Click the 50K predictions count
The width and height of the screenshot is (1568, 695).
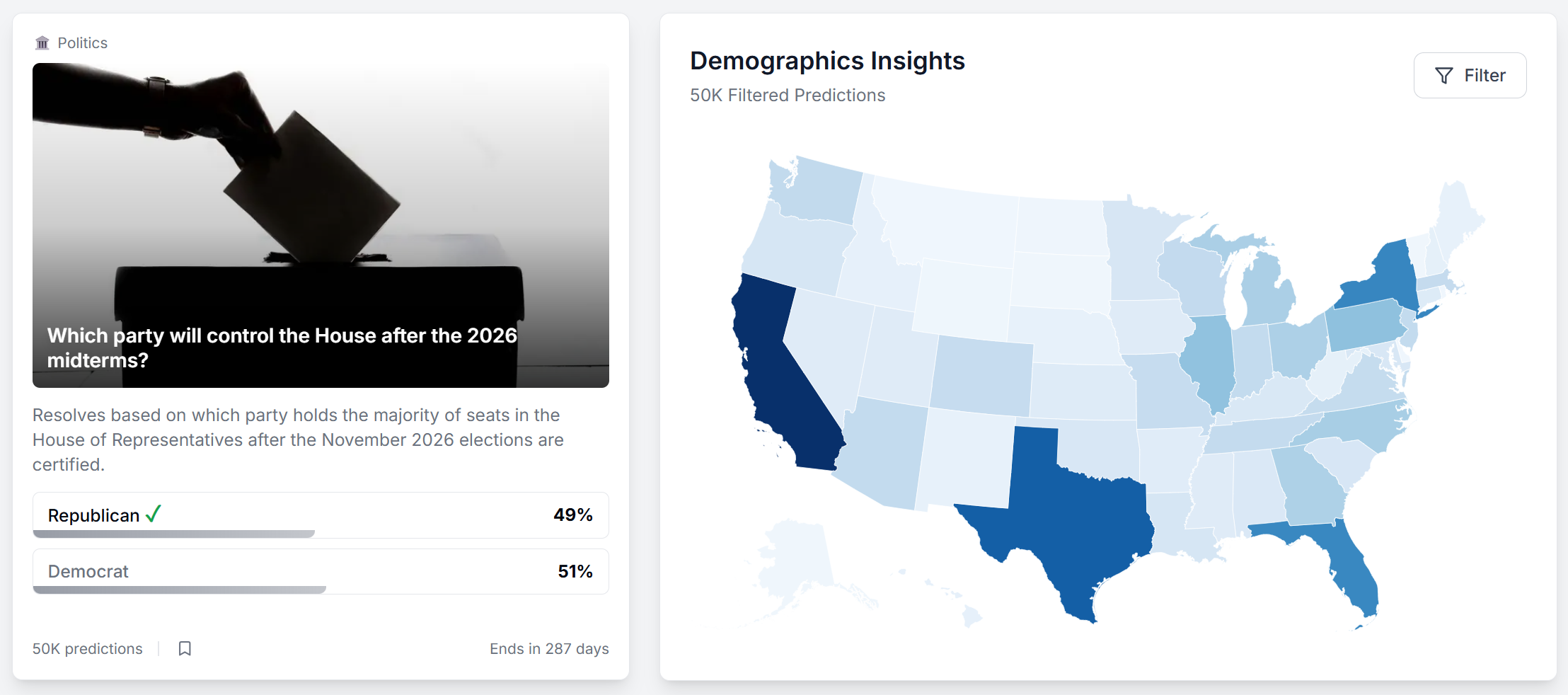pos(87,649)
